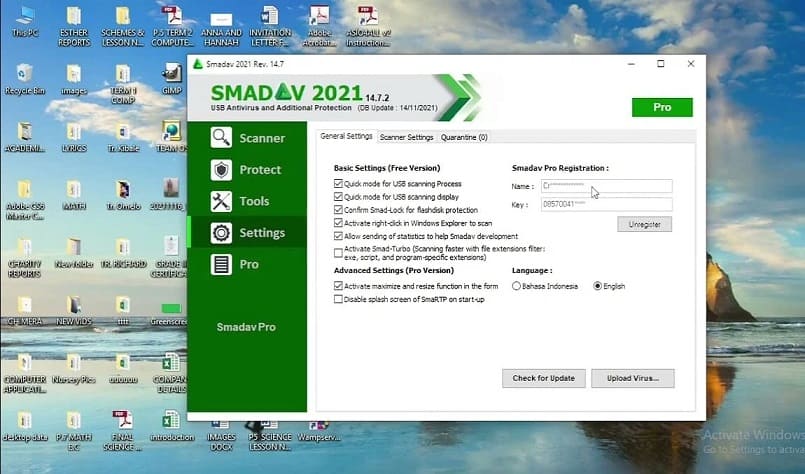
Task: Click into the registration Key field
Action: pyautogui.click(x=606, y=204)
